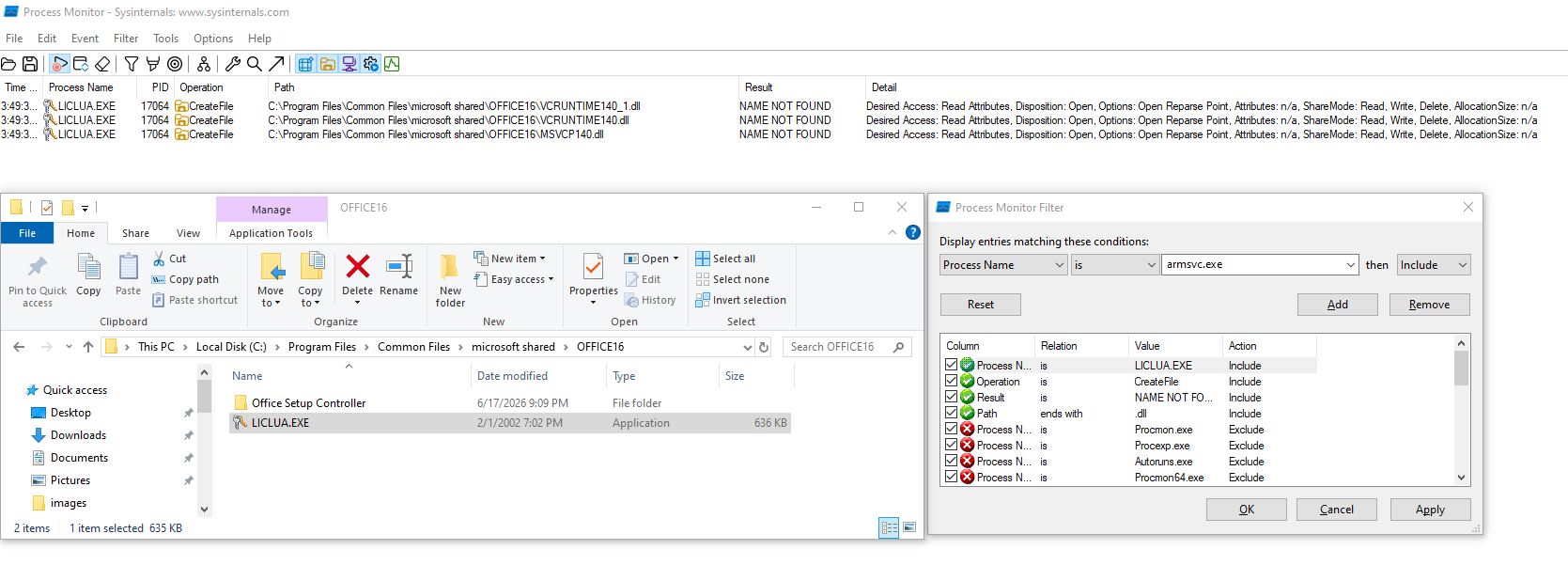Click the Remove button in filter dialog
Viewport: 1568px width, 581px height.
pyautogui.click(x=1429, y=305)
